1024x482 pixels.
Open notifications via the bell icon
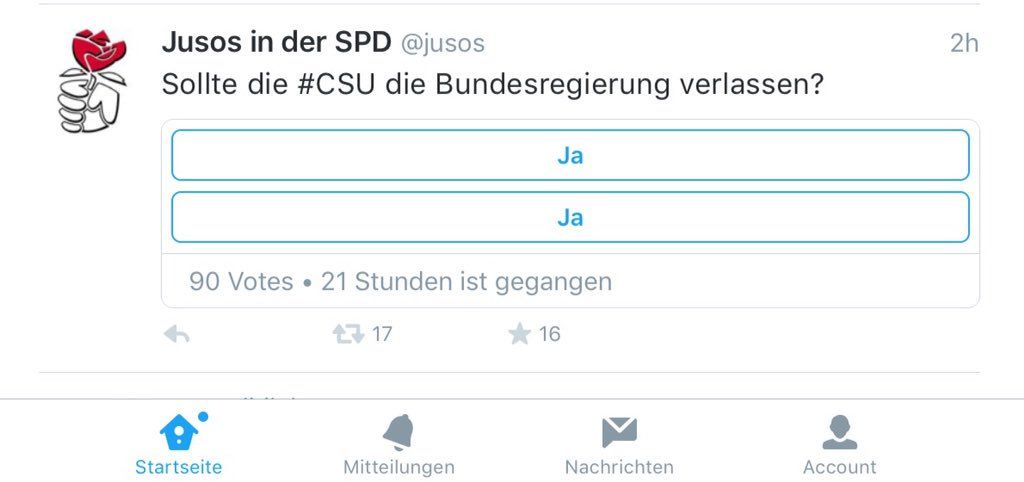(398, 432)
